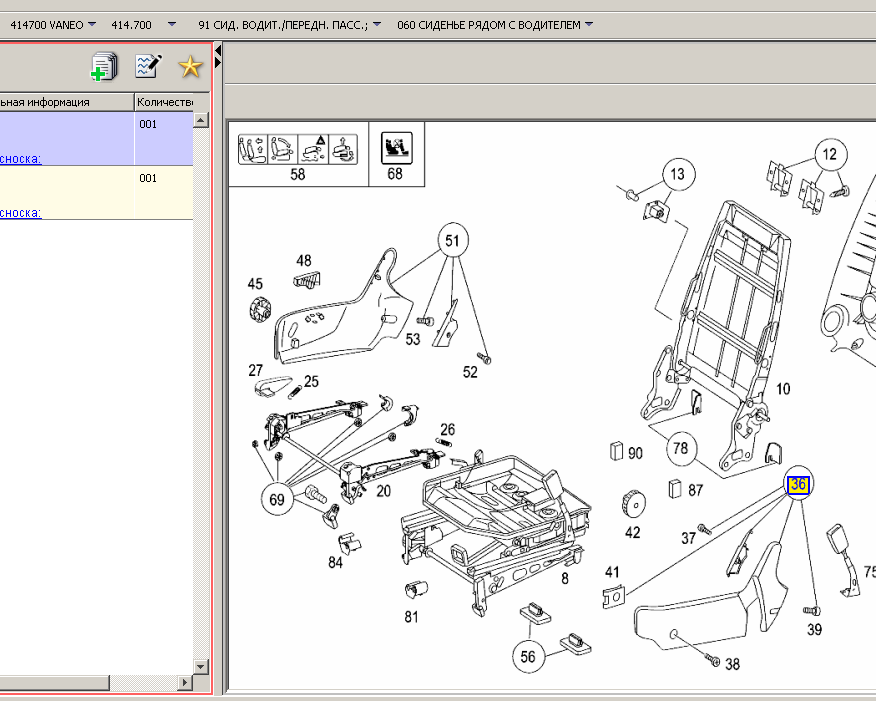Select highlighted callout 36 in diagram
This screenshot has height=701, width=876.
coord(798,485)
